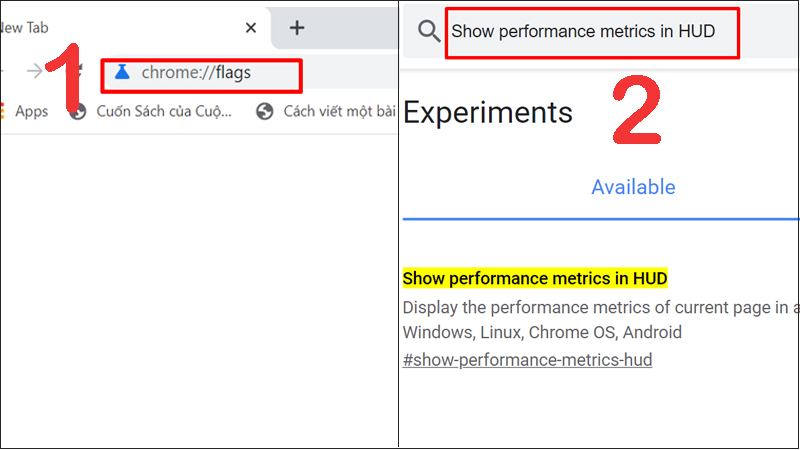Click the highlighted Show performance metrics title
The width and height of the screenshot is (800, 450).
pyautogui.click(x=534, y=277)
